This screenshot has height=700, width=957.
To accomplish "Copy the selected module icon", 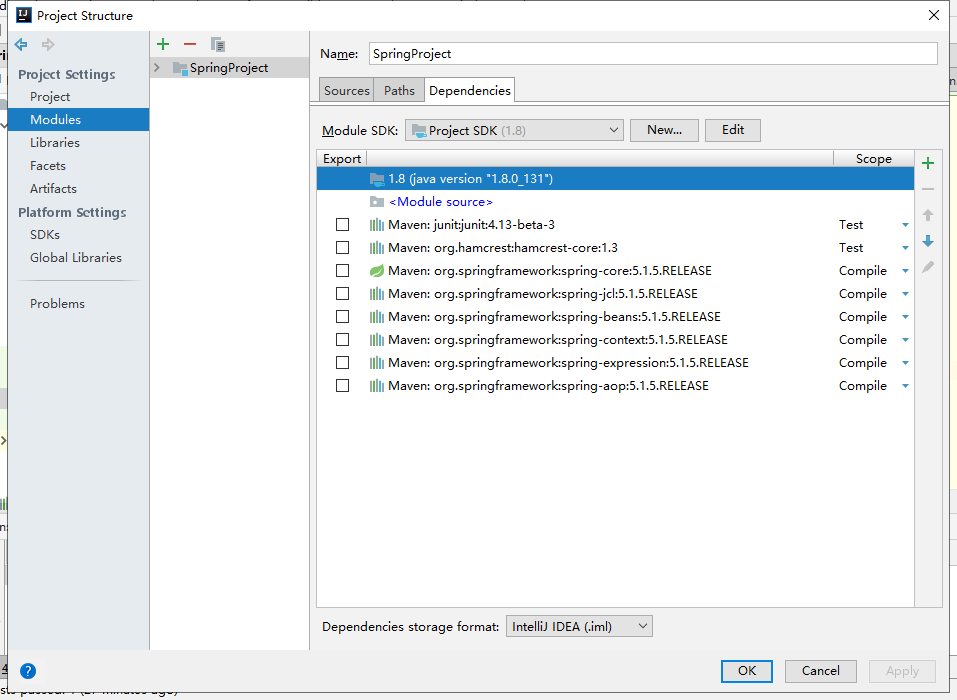I will click(x=217, y=44).
